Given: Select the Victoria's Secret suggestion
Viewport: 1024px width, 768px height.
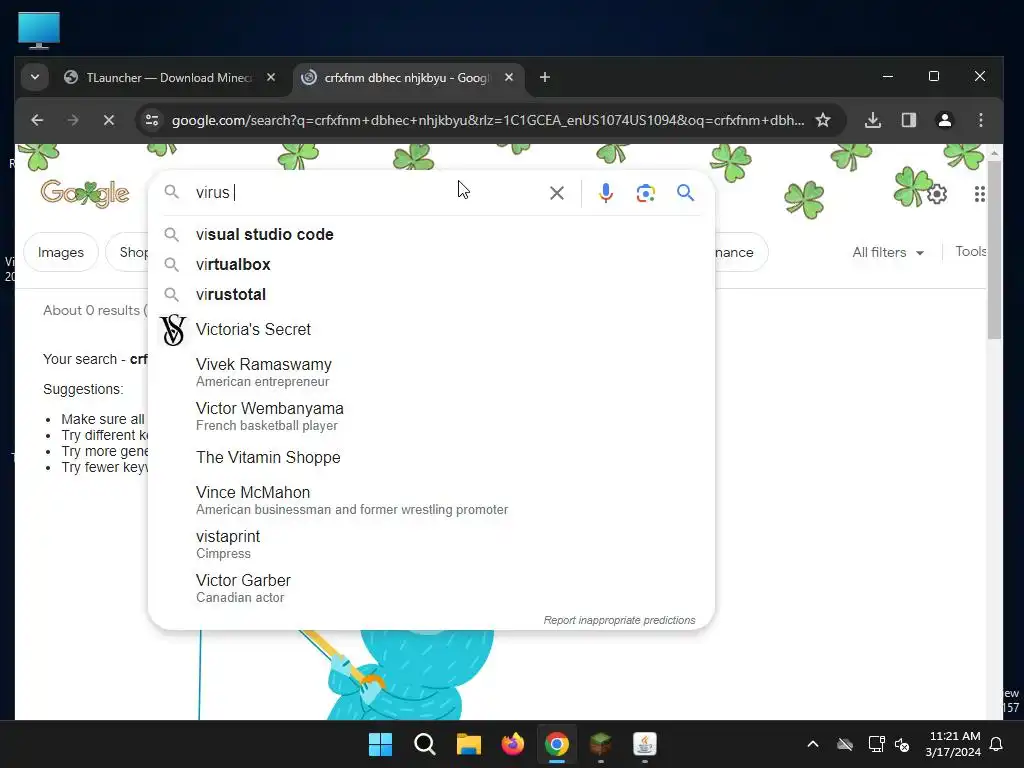Looking at the screenshot, I should click(431, 330).
